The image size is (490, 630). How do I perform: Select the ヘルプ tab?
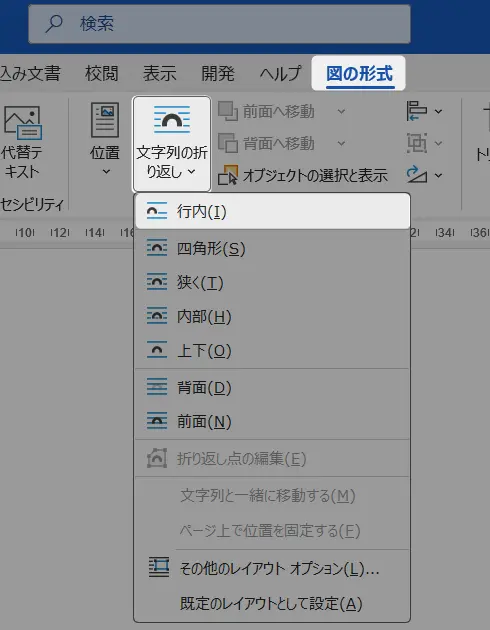point(280,74)
